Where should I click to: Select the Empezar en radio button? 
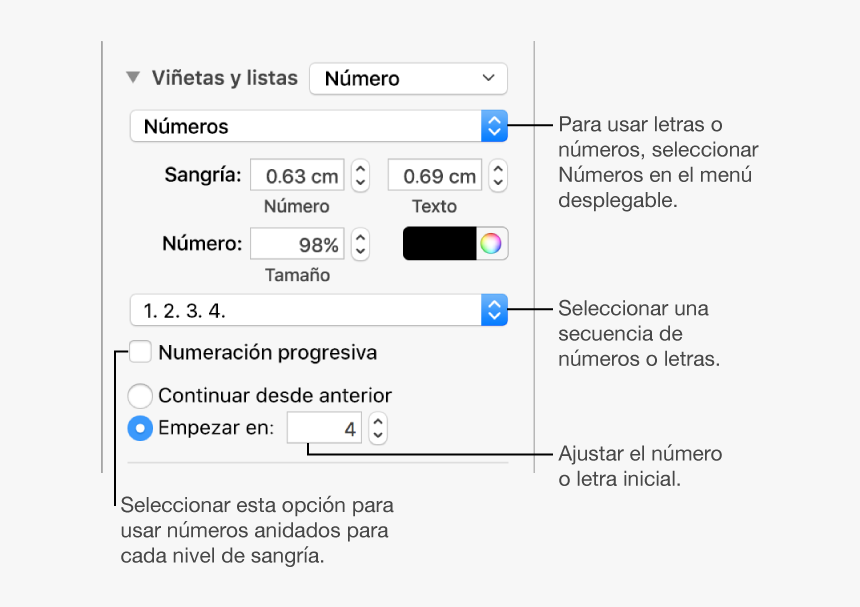[x=140, y=428]
